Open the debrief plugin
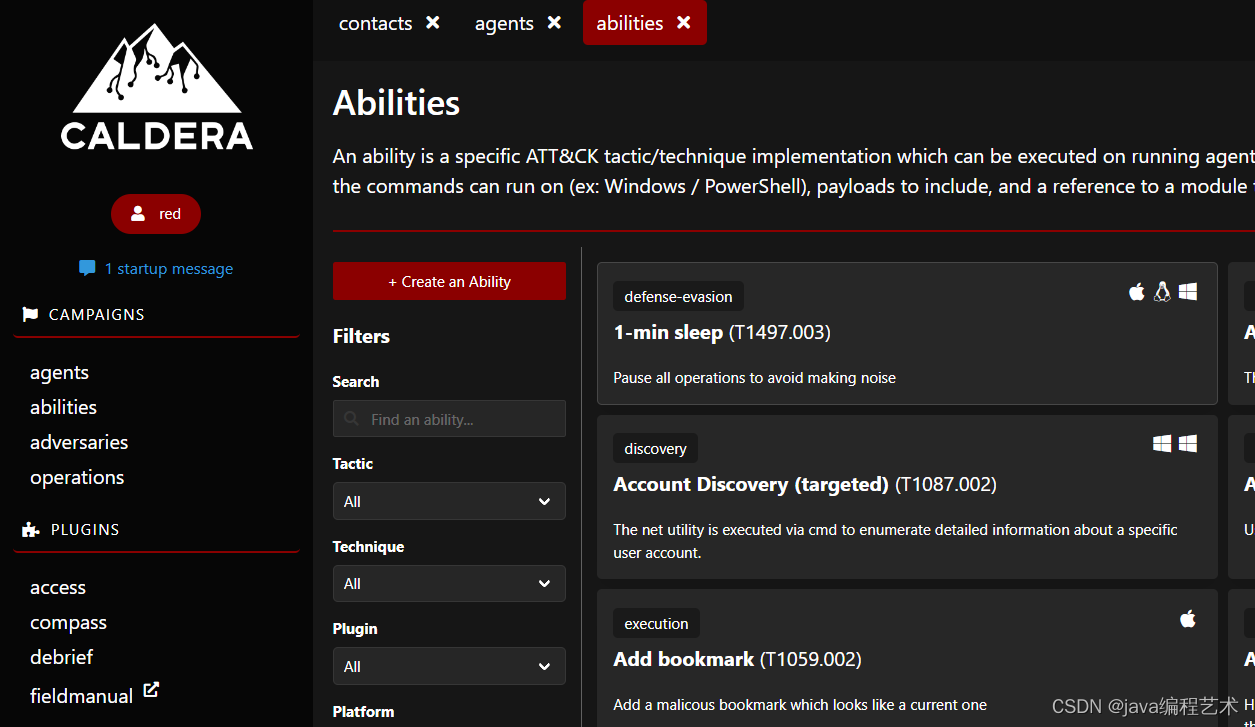The image size is (1255, 727). [61, 657]
